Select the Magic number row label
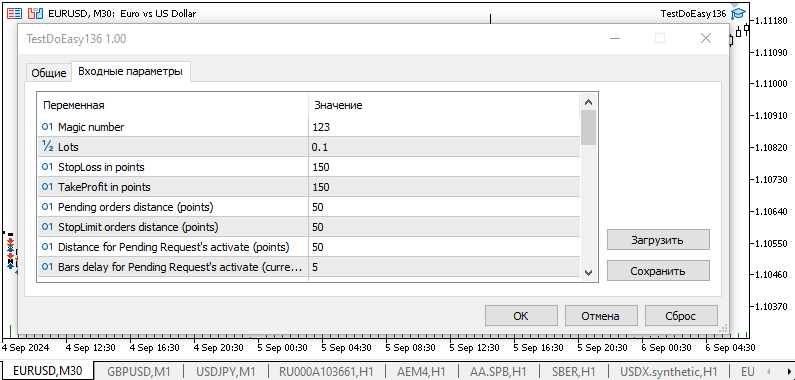 tap(91, 127)
